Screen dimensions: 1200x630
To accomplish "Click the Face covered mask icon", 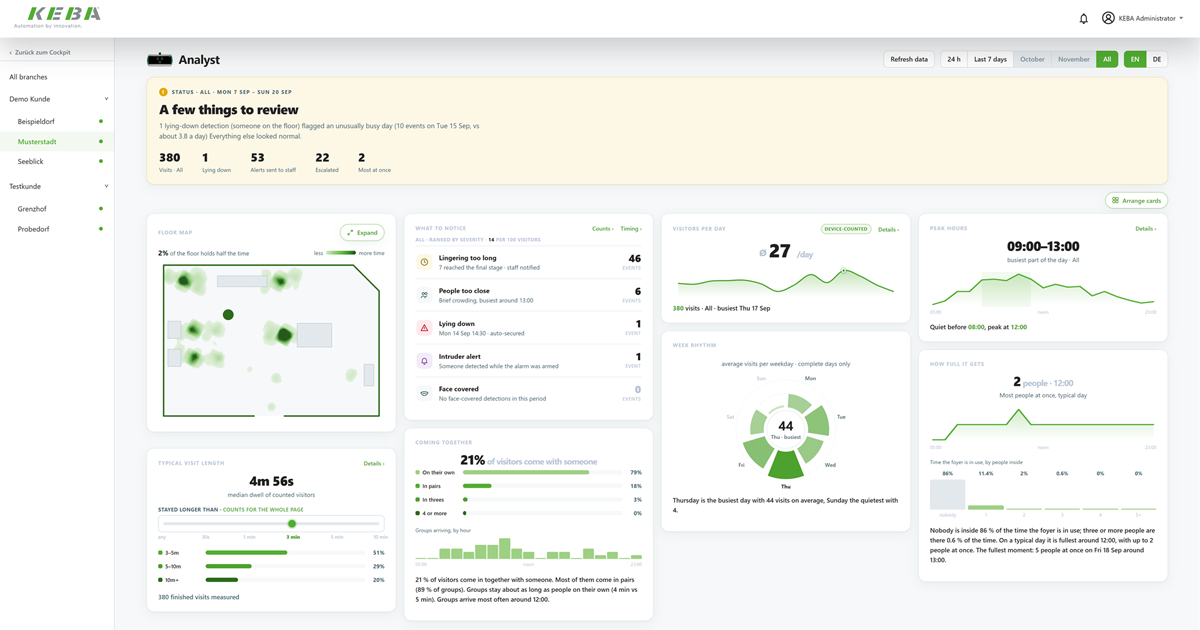I will [x=424, y=393].
